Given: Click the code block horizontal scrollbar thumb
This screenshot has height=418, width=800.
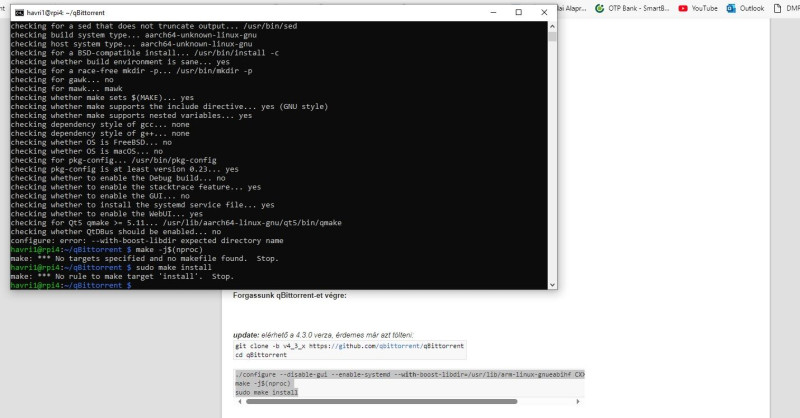Looking at the screenshot, I should pyautogui.click(x=382, y=402).
